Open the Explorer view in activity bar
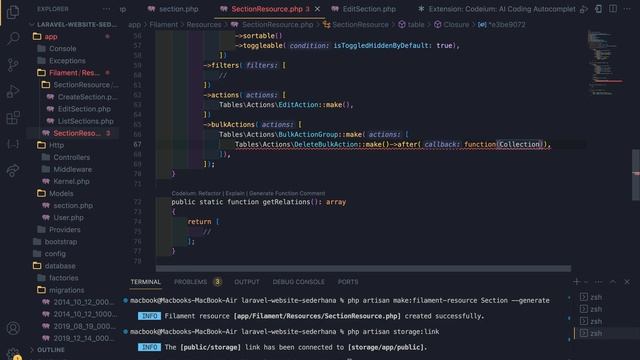The height and width of the screenshot is (360, 640). (x=13, y=12)
